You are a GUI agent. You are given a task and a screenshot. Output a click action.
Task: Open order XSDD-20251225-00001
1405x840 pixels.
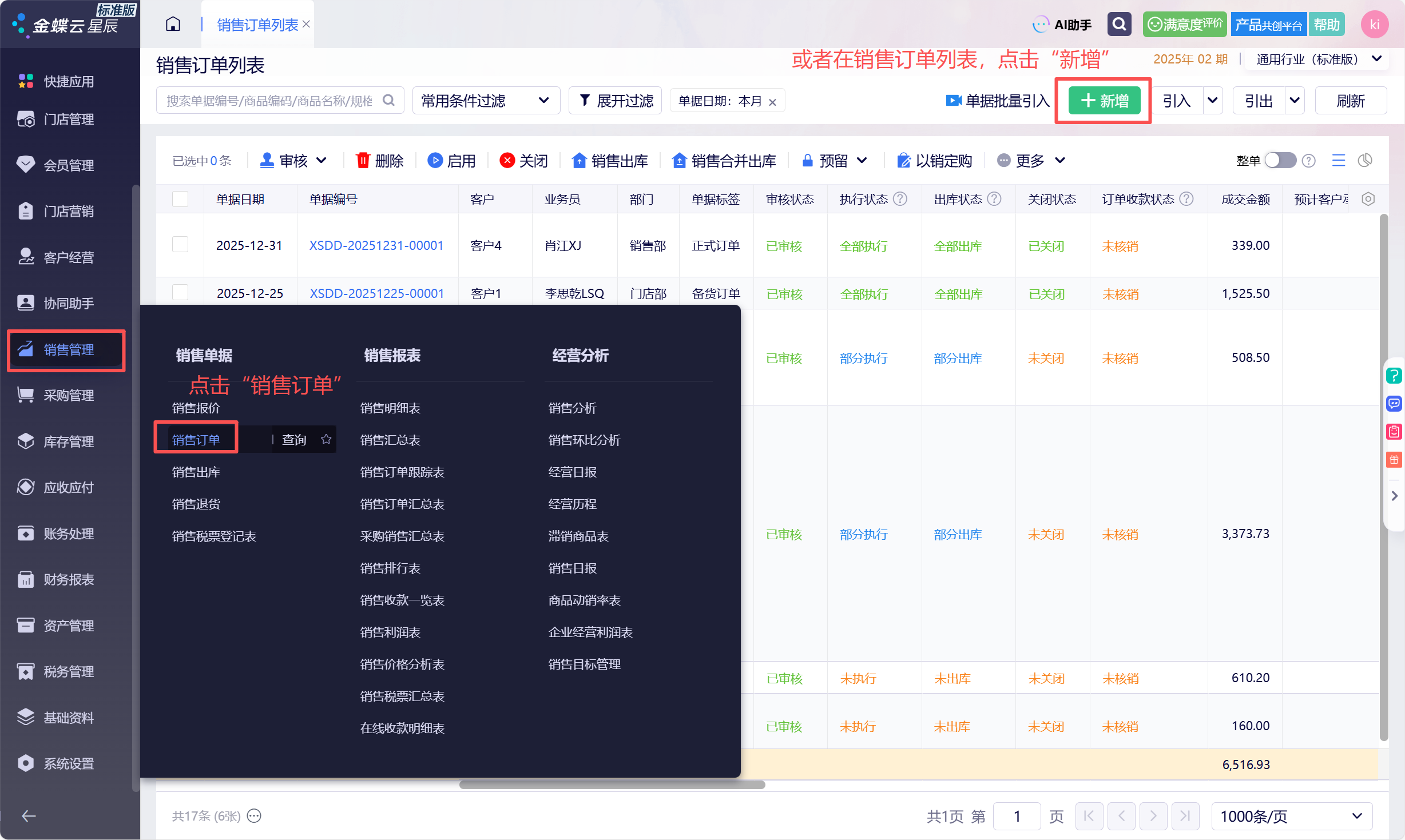[376, 293]
